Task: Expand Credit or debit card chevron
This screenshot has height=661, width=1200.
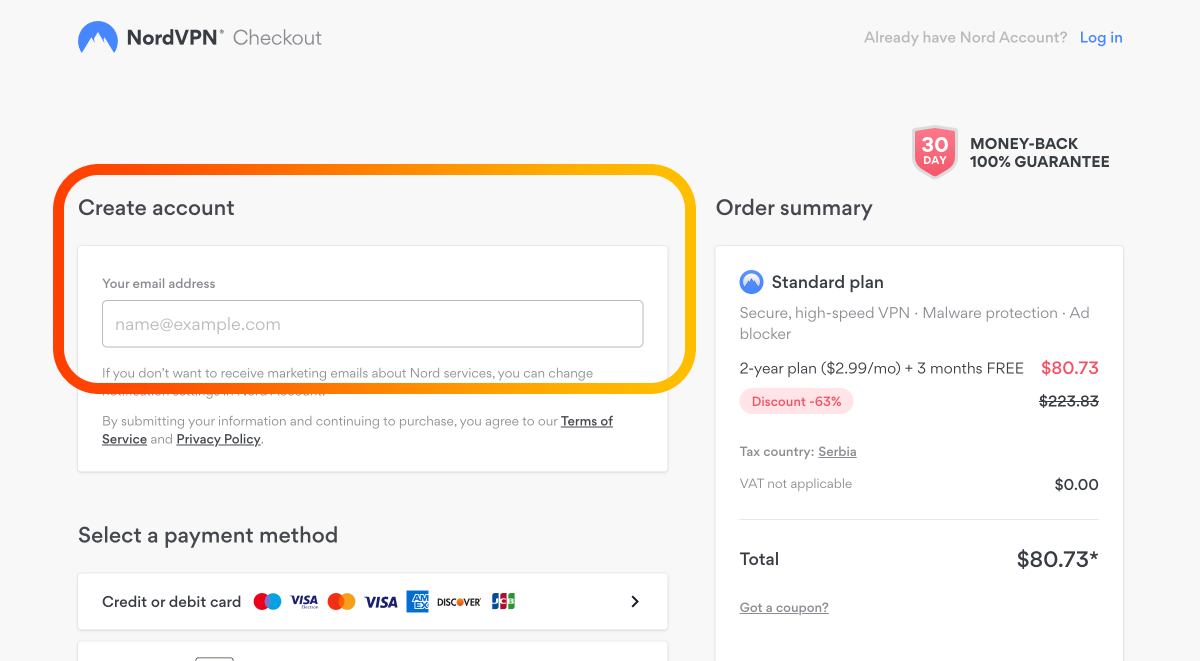Action: pos(635,602)
